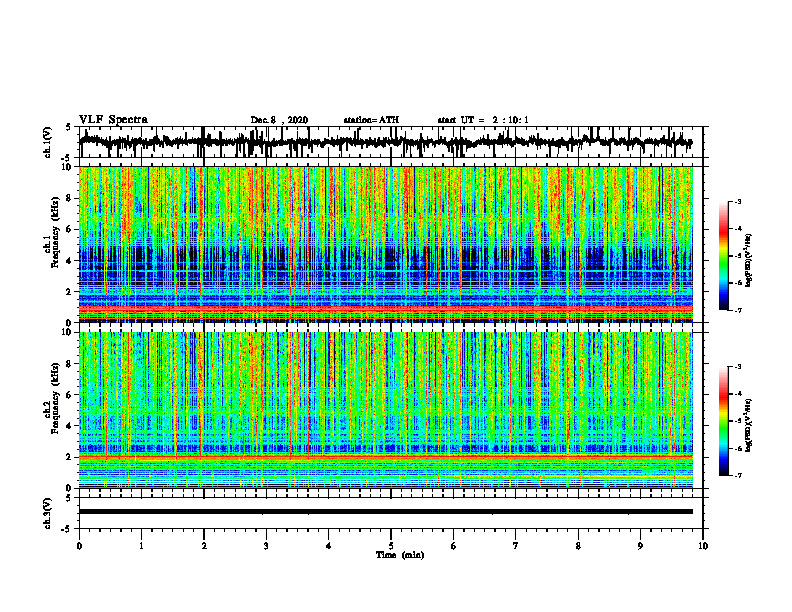This screenshot has height=612, width=792.
Task: Click time axis end tick label '10'
Action: pos(703,546)
